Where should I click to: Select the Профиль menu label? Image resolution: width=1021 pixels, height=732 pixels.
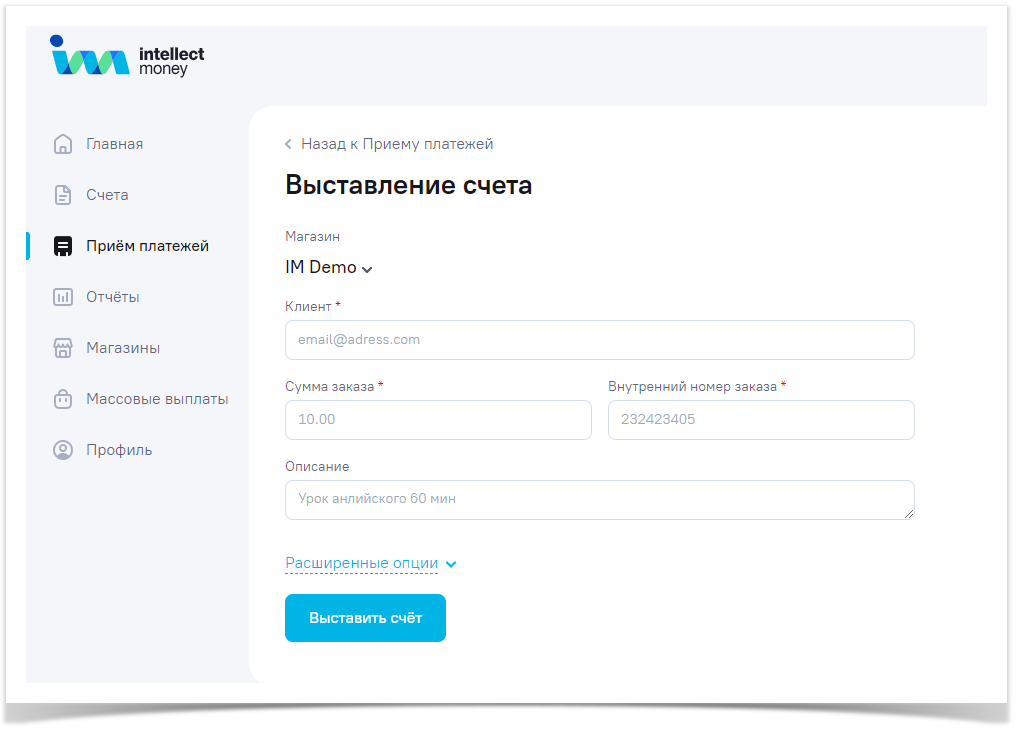tap(119, 450)
